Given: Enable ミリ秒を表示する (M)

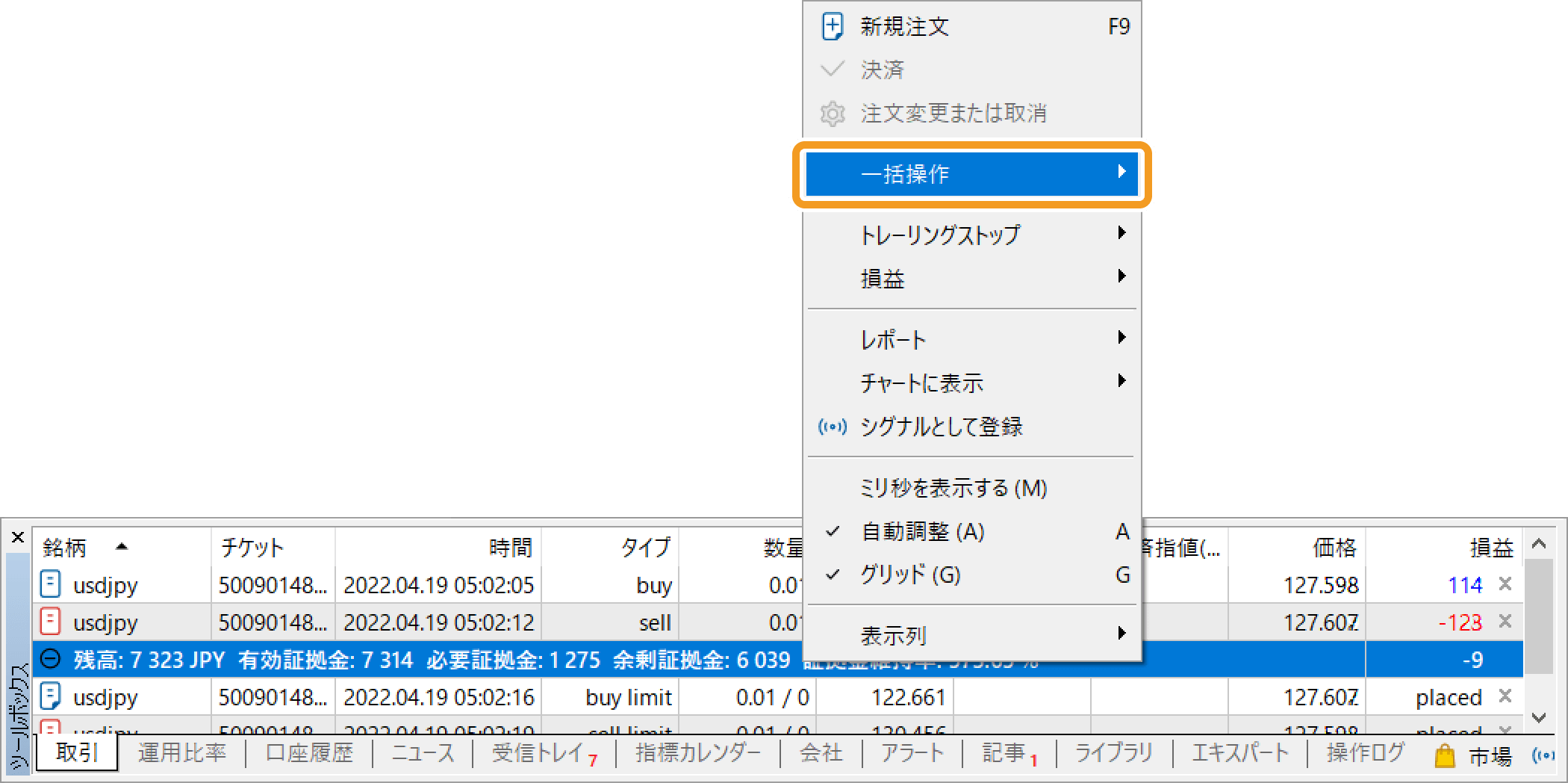Looking at the screenshot, I should tap(971, 488).
